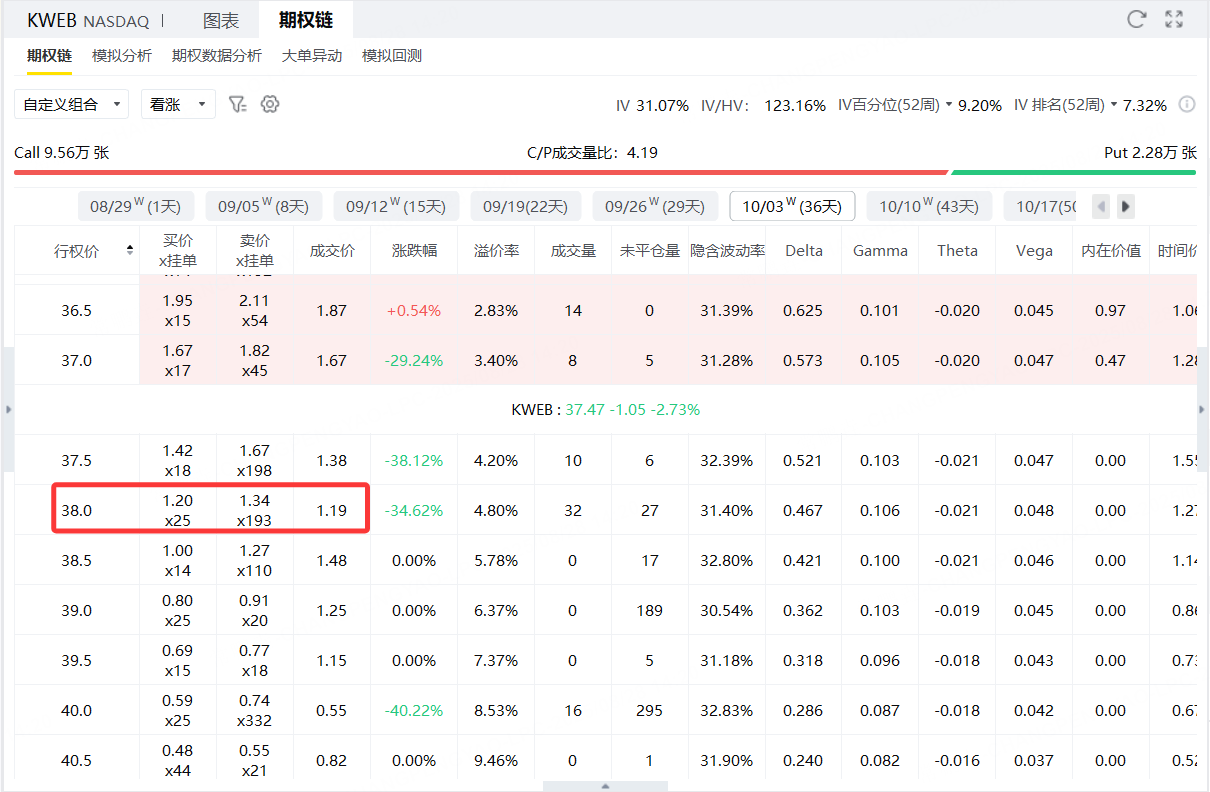1210x792 pixels.
Task: Open IV 排名(52周) period dropdown
Action: [x=1065, y=104]
